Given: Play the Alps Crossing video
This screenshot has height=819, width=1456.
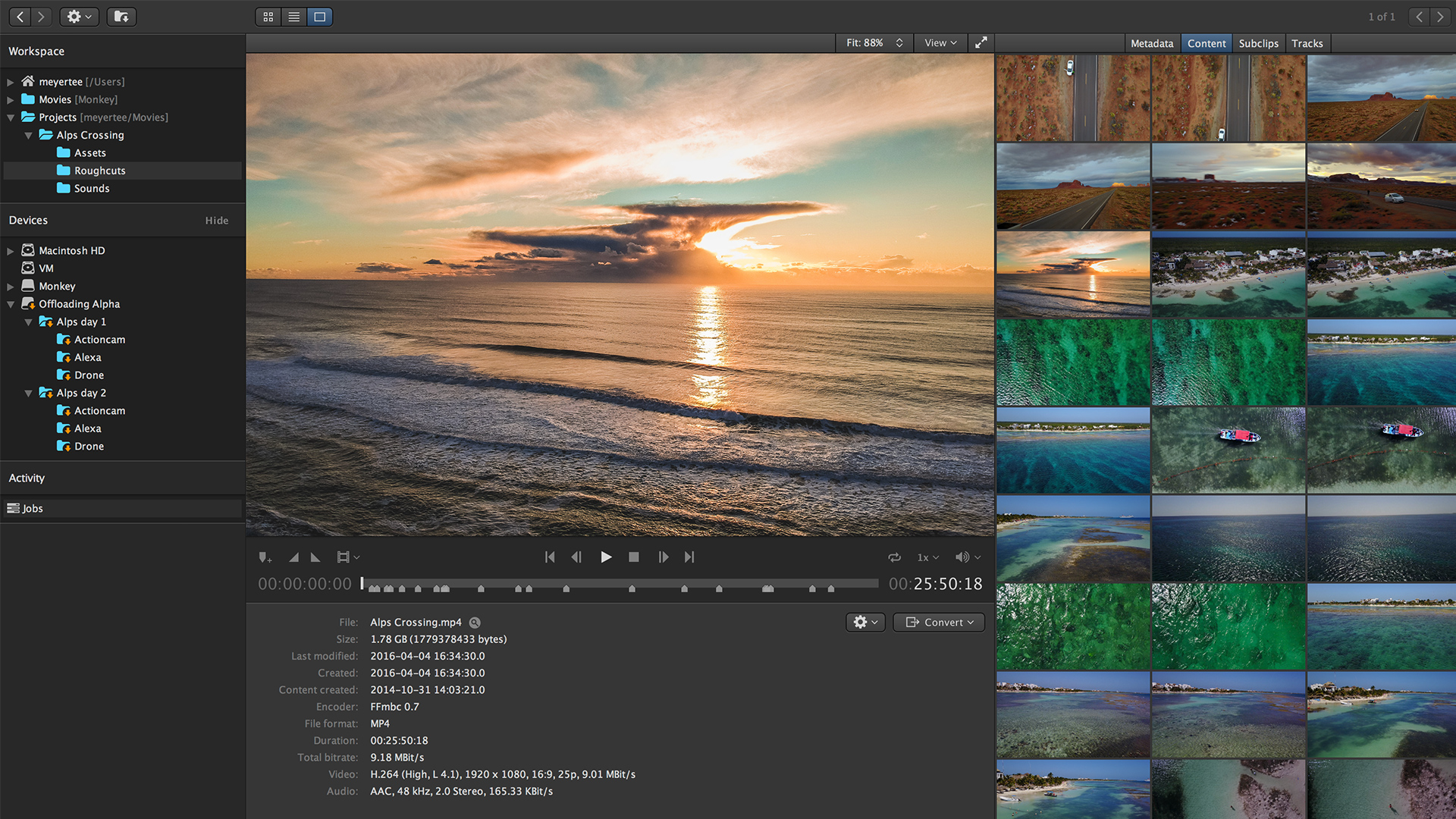Looking at the screenshot, I should (x=606, y=557).
